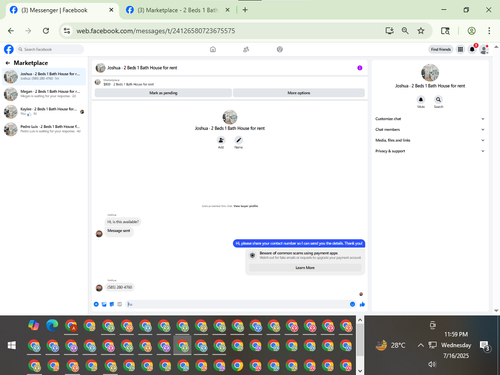Click Add people icon under chat title
Screen dimensions: 500x375
click(x=221, y=140)
